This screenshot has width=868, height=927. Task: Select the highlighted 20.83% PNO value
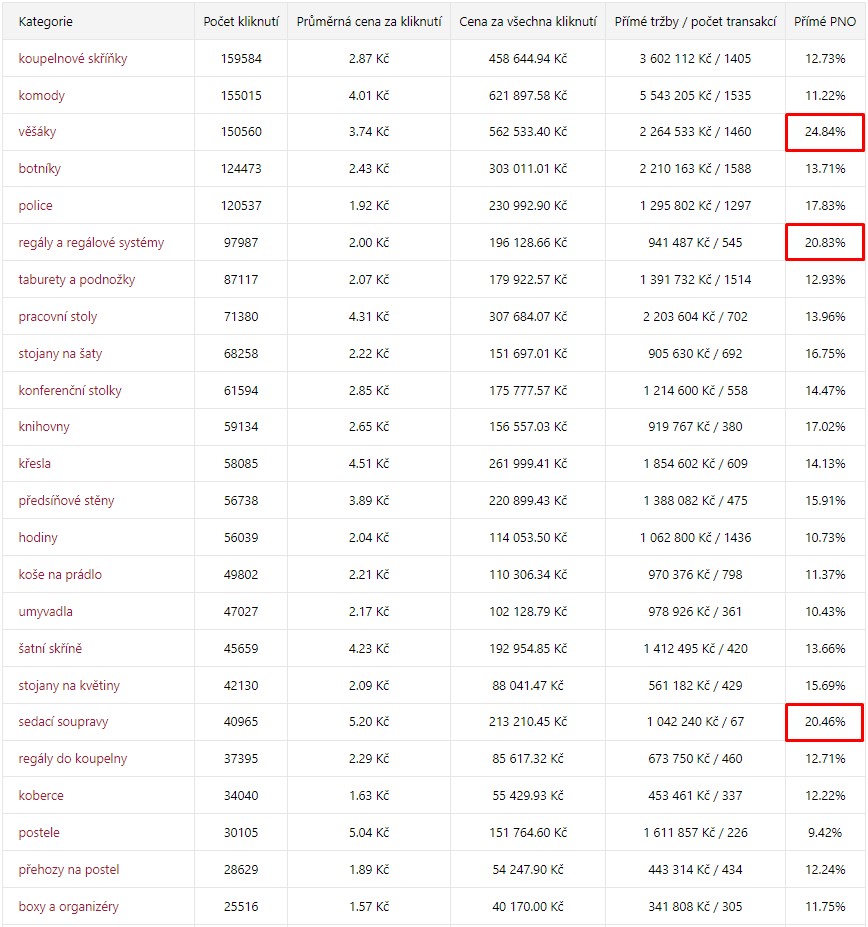(x=825, y=242)
